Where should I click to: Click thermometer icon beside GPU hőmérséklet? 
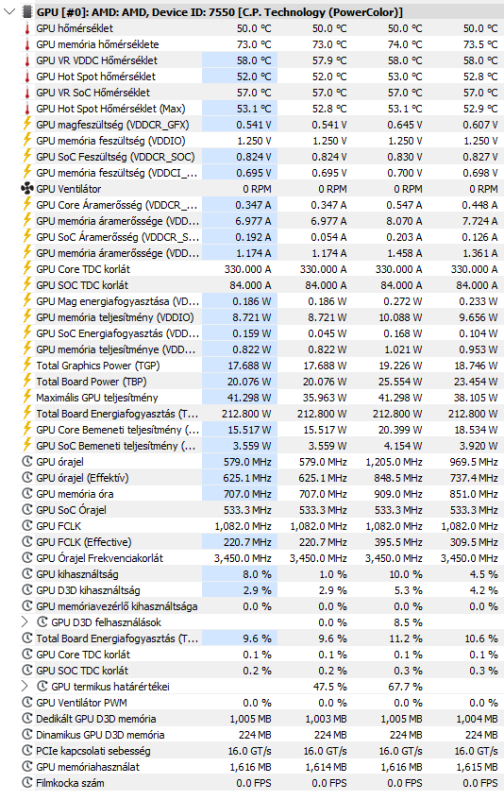[27, 29]
